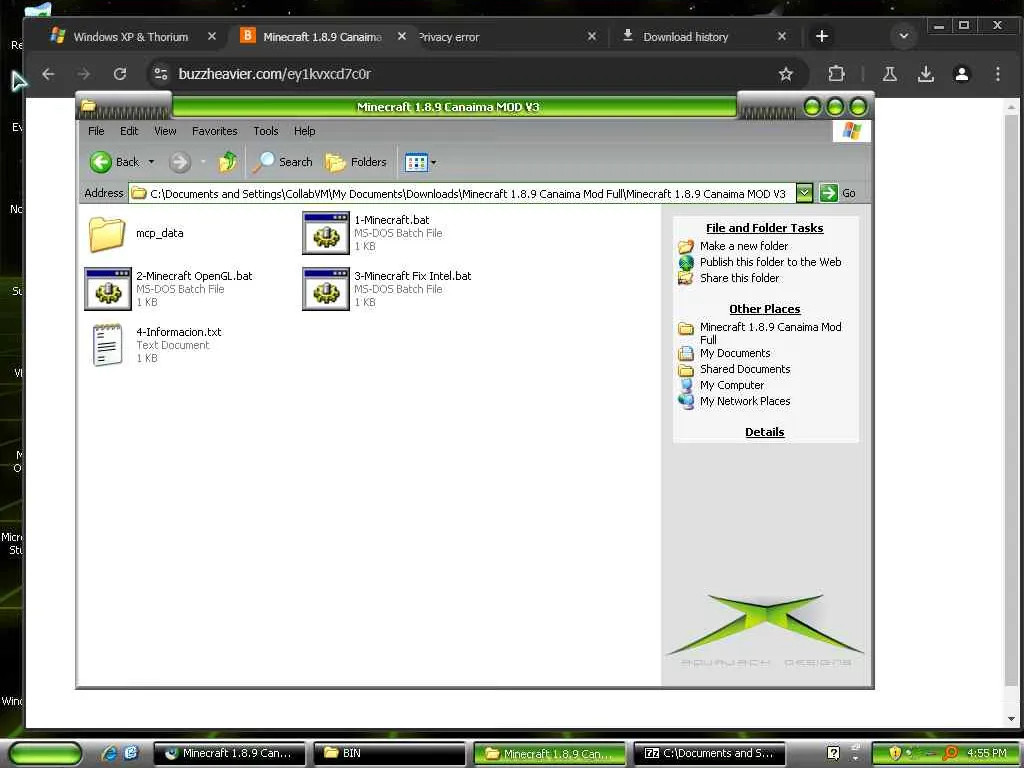
Task: Open the View menu
Action: click(165, 131)
